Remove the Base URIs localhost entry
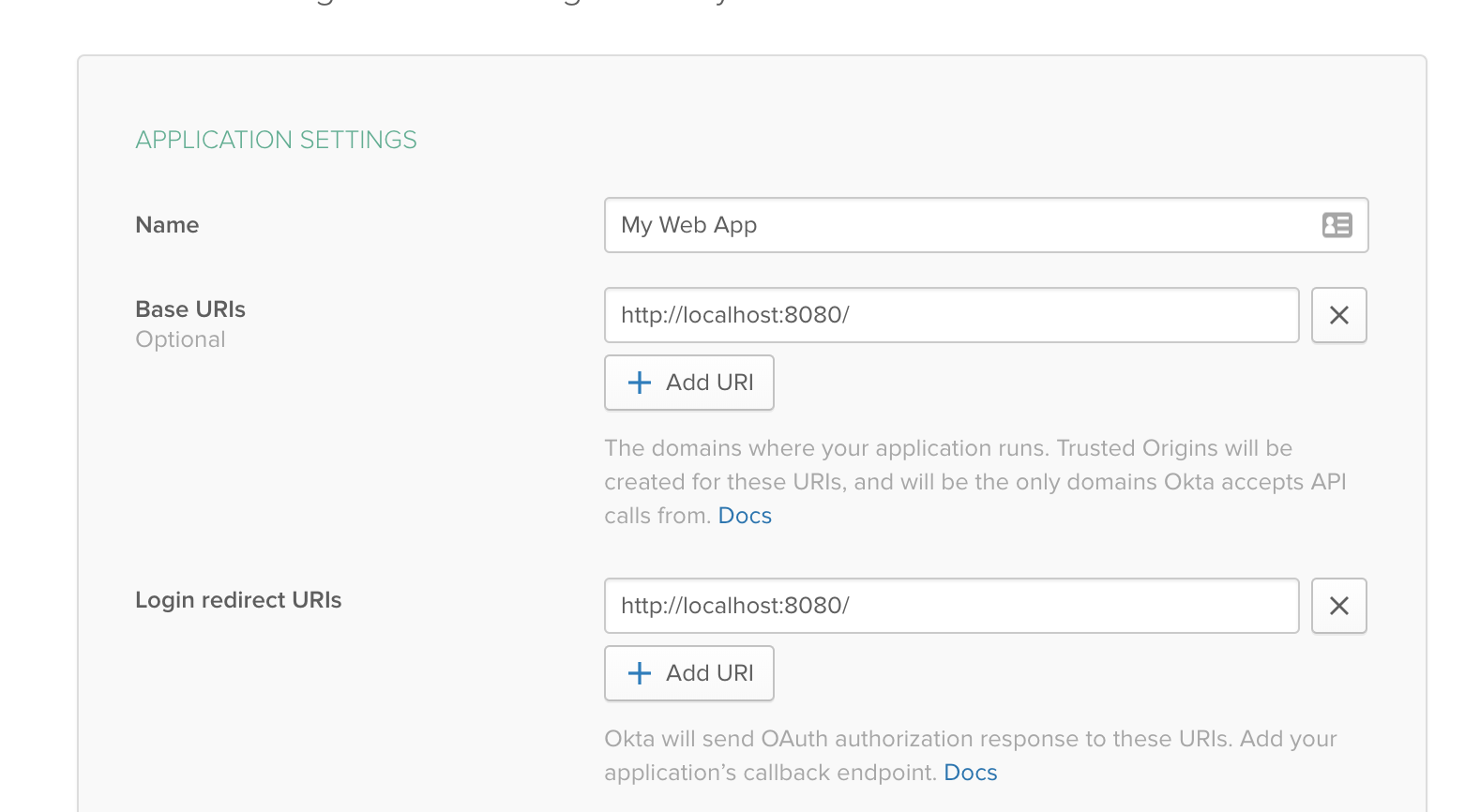The image size is (1465, 812). 1338,315
